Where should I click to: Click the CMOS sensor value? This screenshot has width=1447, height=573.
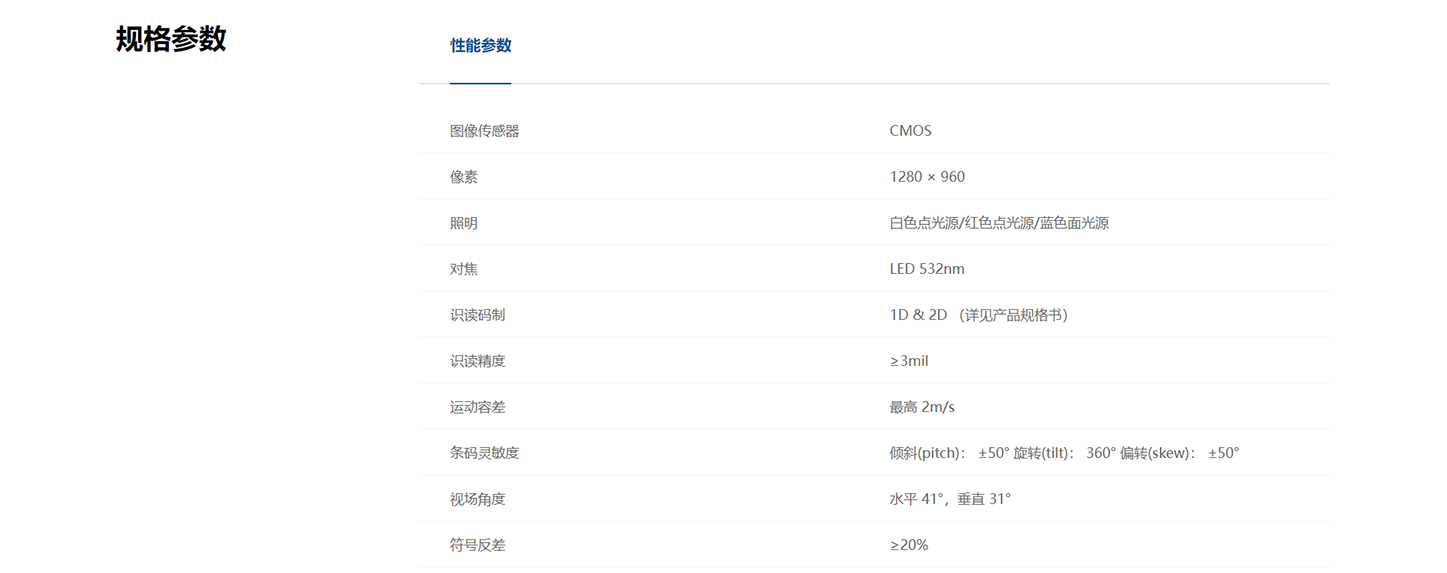coord(910,131)
